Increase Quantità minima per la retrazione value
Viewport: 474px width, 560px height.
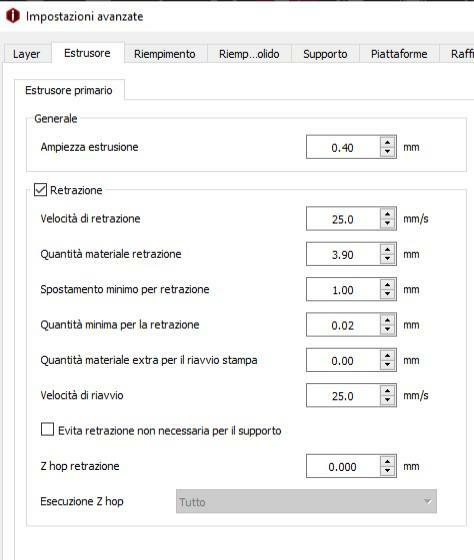tap(388, 320)
